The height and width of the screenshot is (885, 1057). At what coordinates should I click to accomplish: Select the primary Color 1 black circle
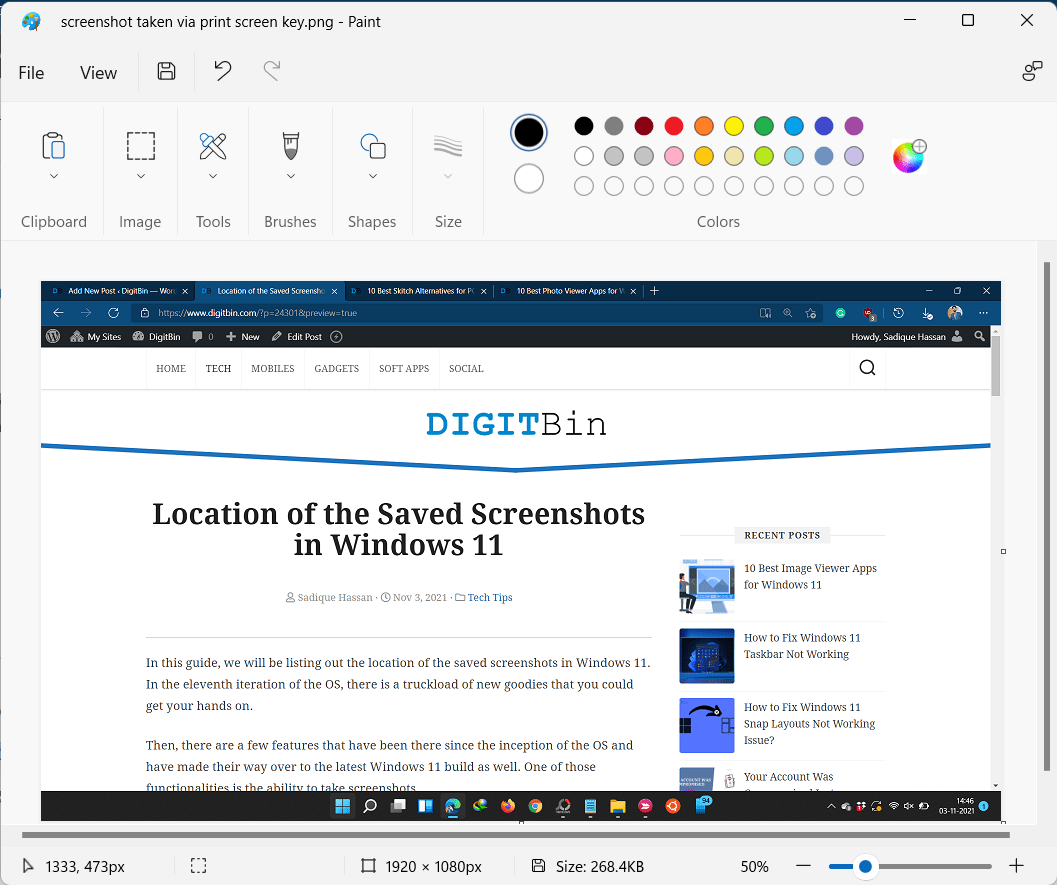pyautogui.click(x=529, y=132)
